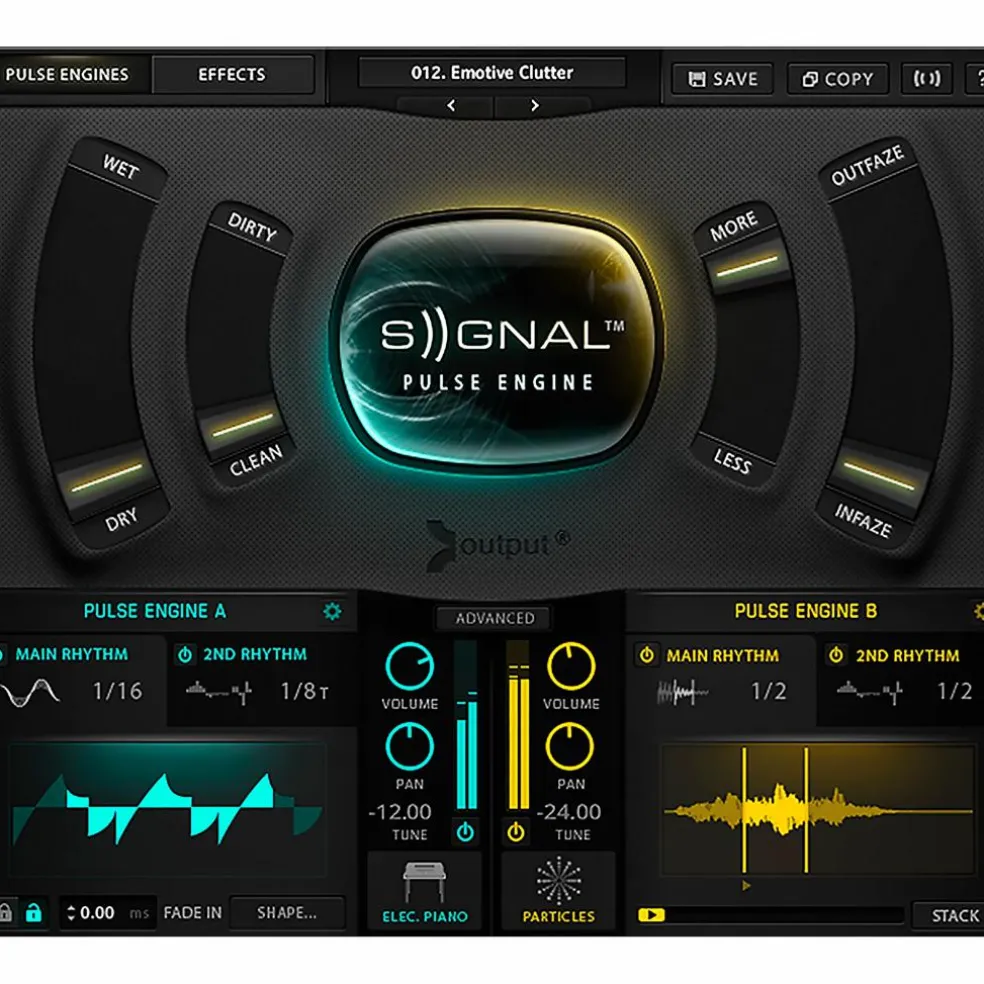Viewport: 984px width, 984px height.
Task: Click the fade-in time stepper arrows
Action: (x=71, y=912)
